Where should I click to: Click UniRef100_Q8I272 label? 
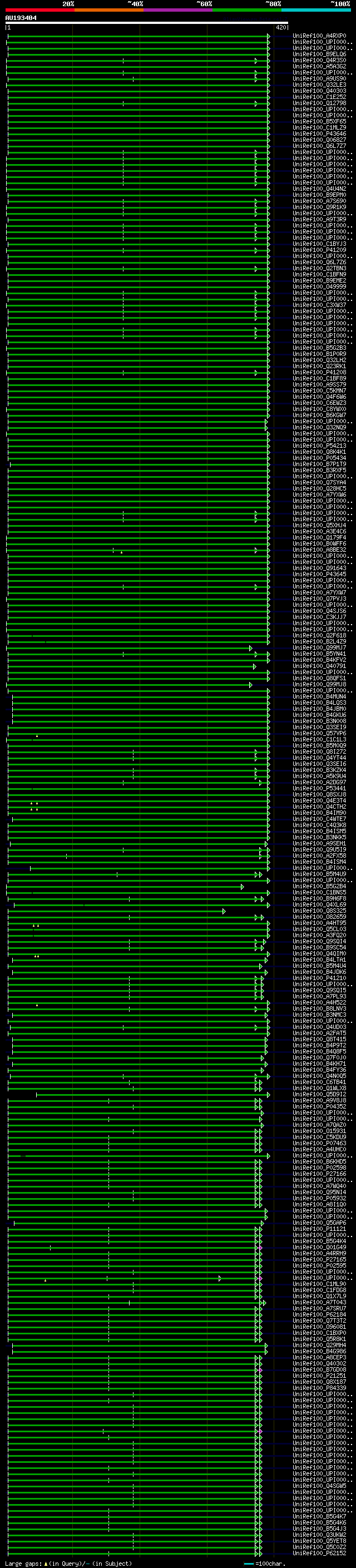click(319, 751)
